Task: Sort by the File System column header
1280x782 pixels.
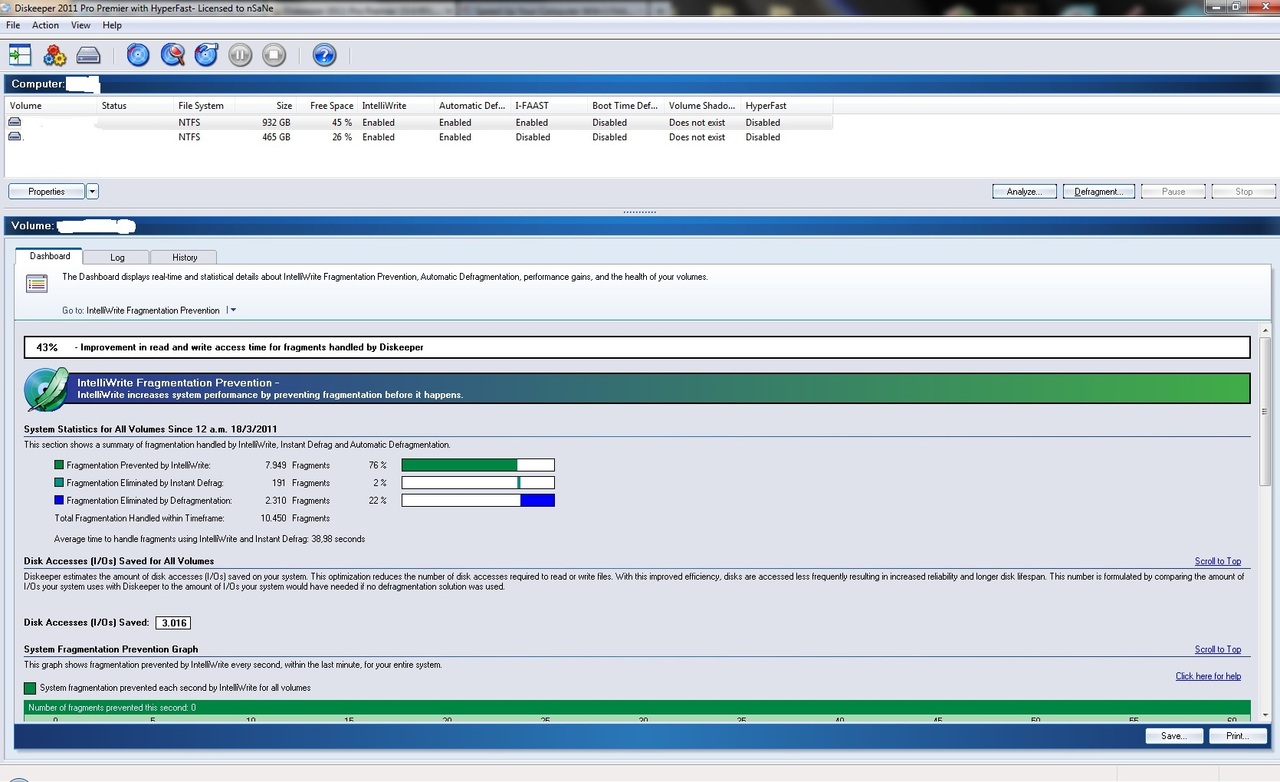Action: 204,105
